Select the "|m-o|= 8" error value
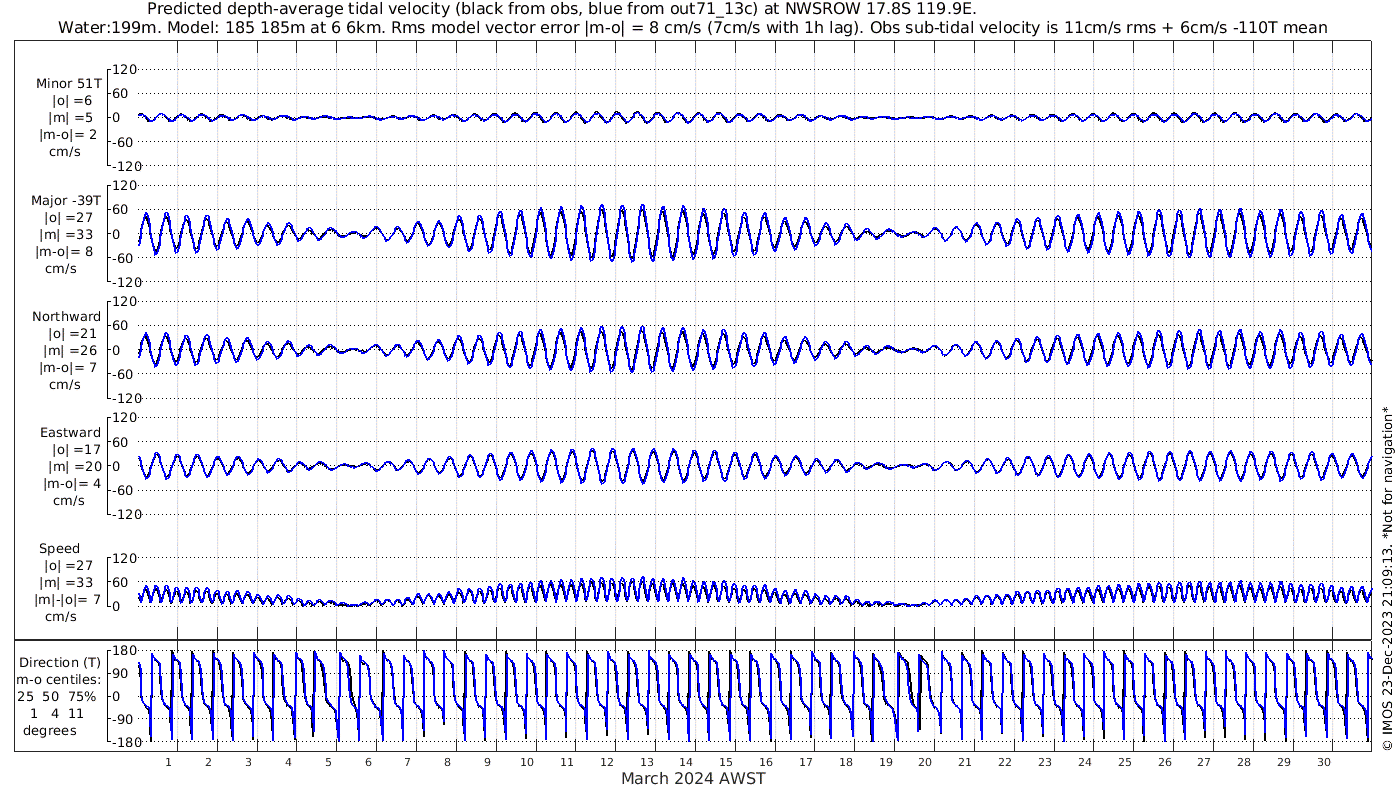The height and width of the screenshot is (800, 1400). coord(66,251)
